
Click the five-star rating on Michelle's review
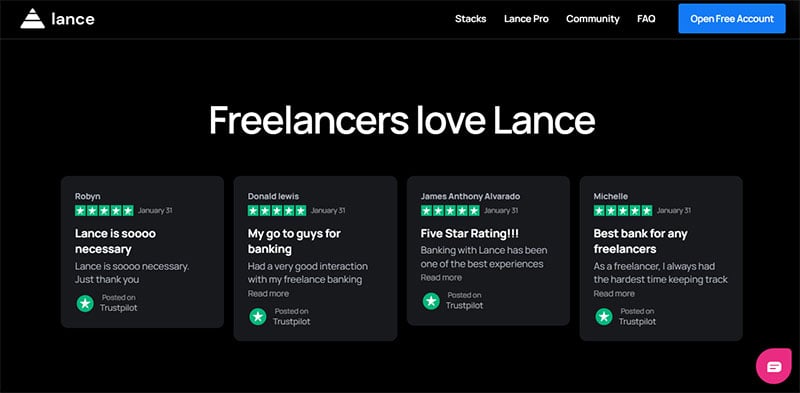[x=623, y=210]
